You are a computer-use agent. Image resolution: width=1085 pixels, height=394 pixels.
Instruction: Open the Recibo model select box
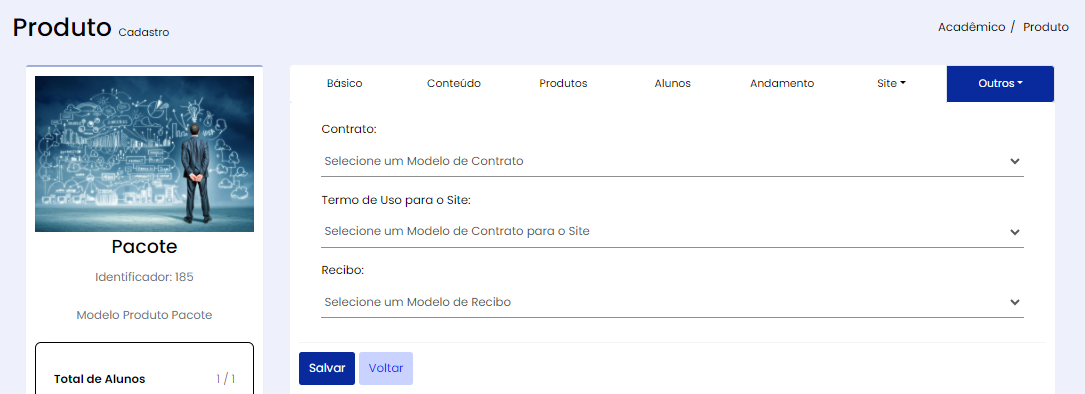[x=672, y=303]
